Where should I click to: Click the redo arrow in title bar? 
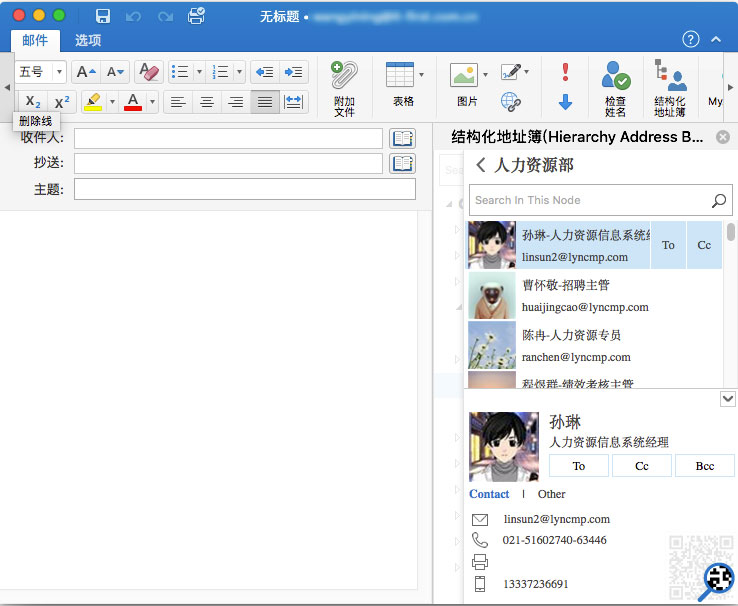pos(165,16)
